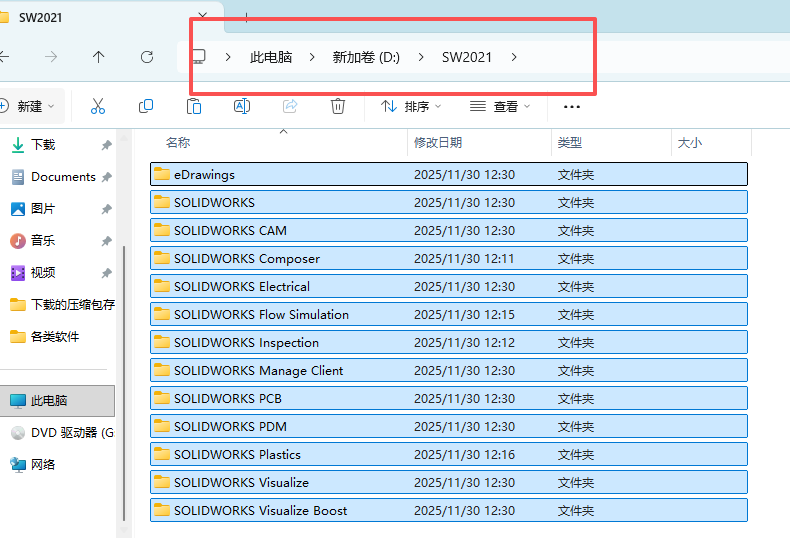Select the SOLIDWORKS Flow Simulation folder

pos(449,314)
